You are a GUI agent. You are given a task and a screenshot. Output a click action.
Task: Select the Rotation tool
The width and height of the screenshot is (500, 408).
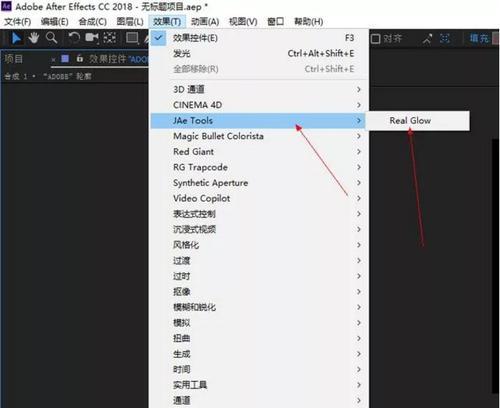click(74, 38)
